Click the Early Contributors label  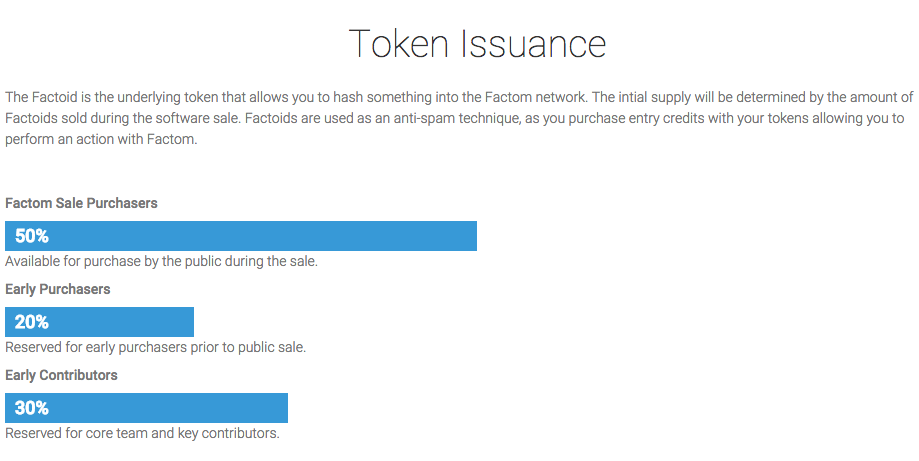[62, 375]
